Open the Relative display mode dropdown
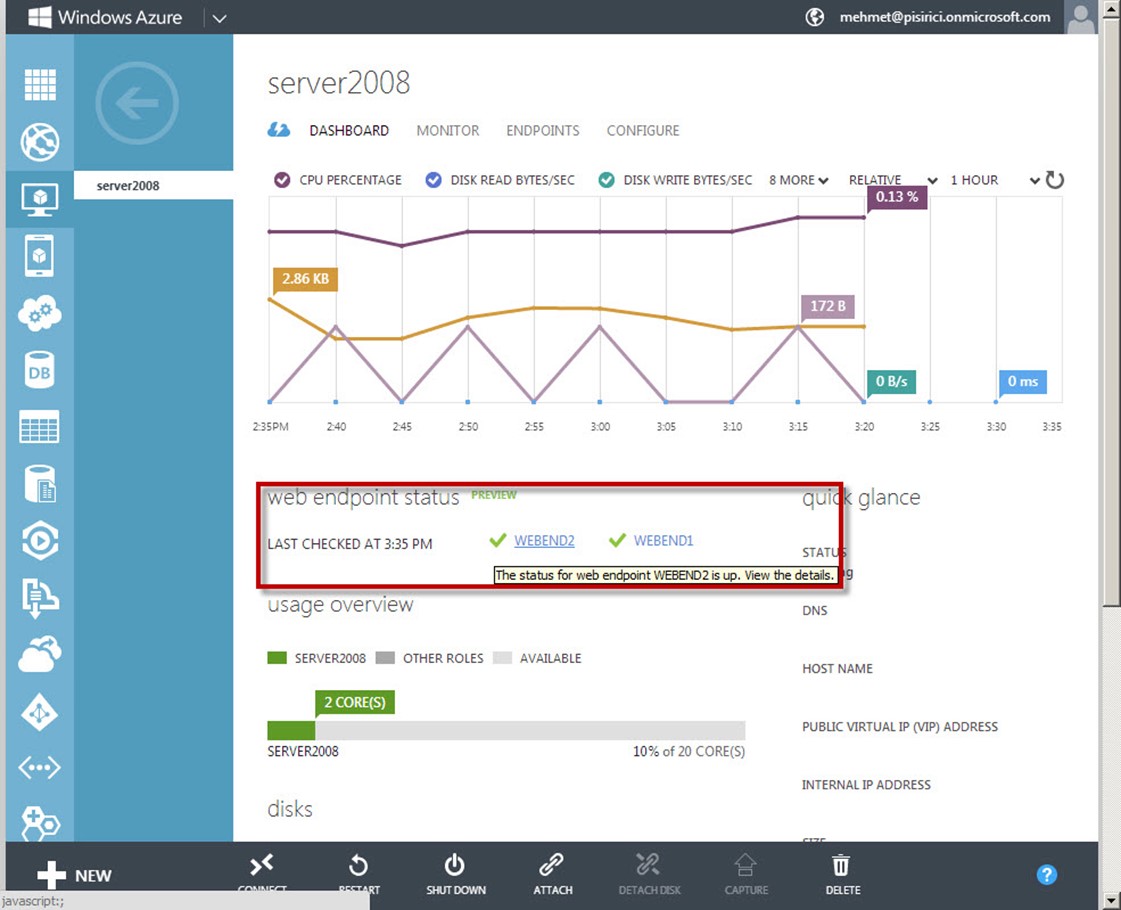The image size is (1121, 910). point(893,180)
